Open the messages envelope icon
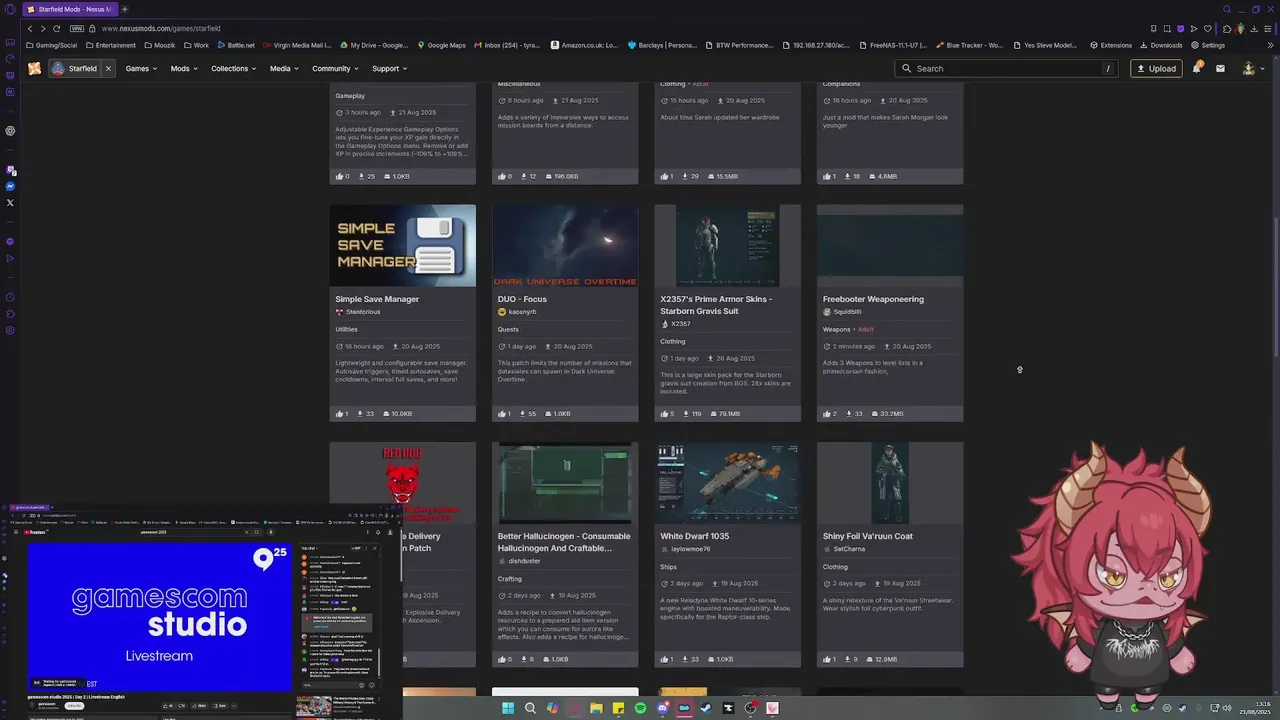 1220,68
